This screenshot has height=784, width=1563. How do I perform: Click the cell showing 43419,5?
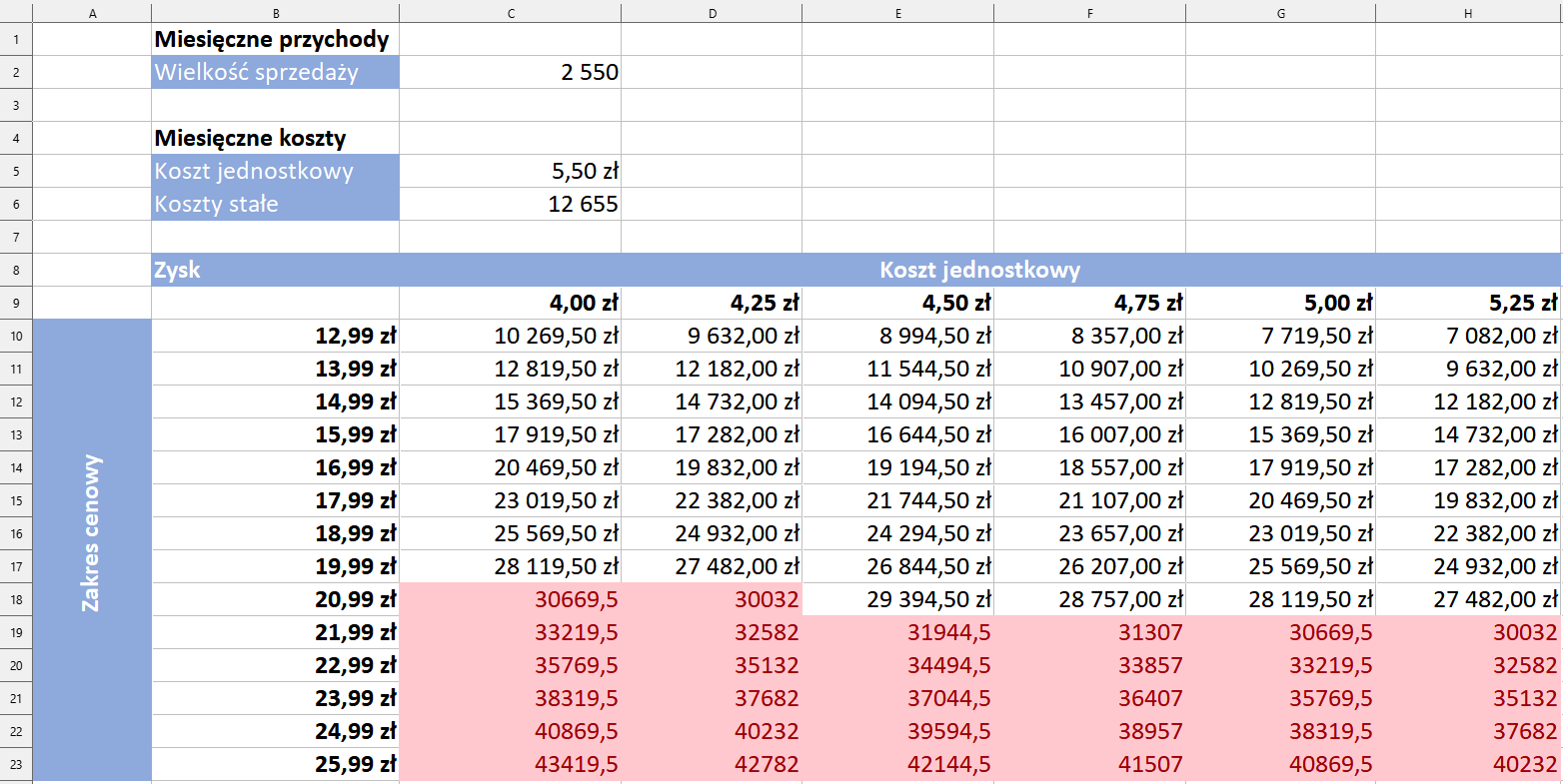pyautogui.click(x=511, y=764)
